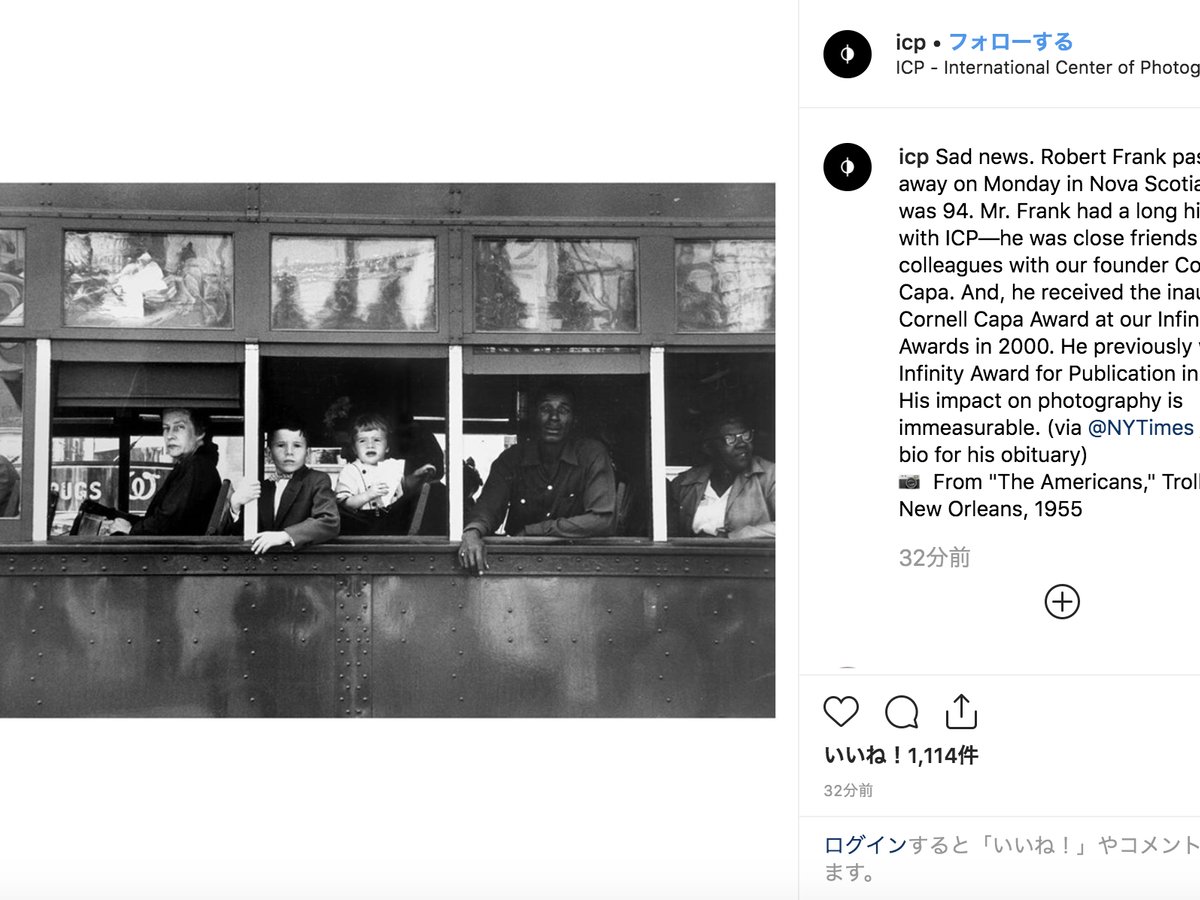This screenshot has width=1200, height=900.
Task: Open comments via the speech bubble icon
Action: (x=902, y=712)
